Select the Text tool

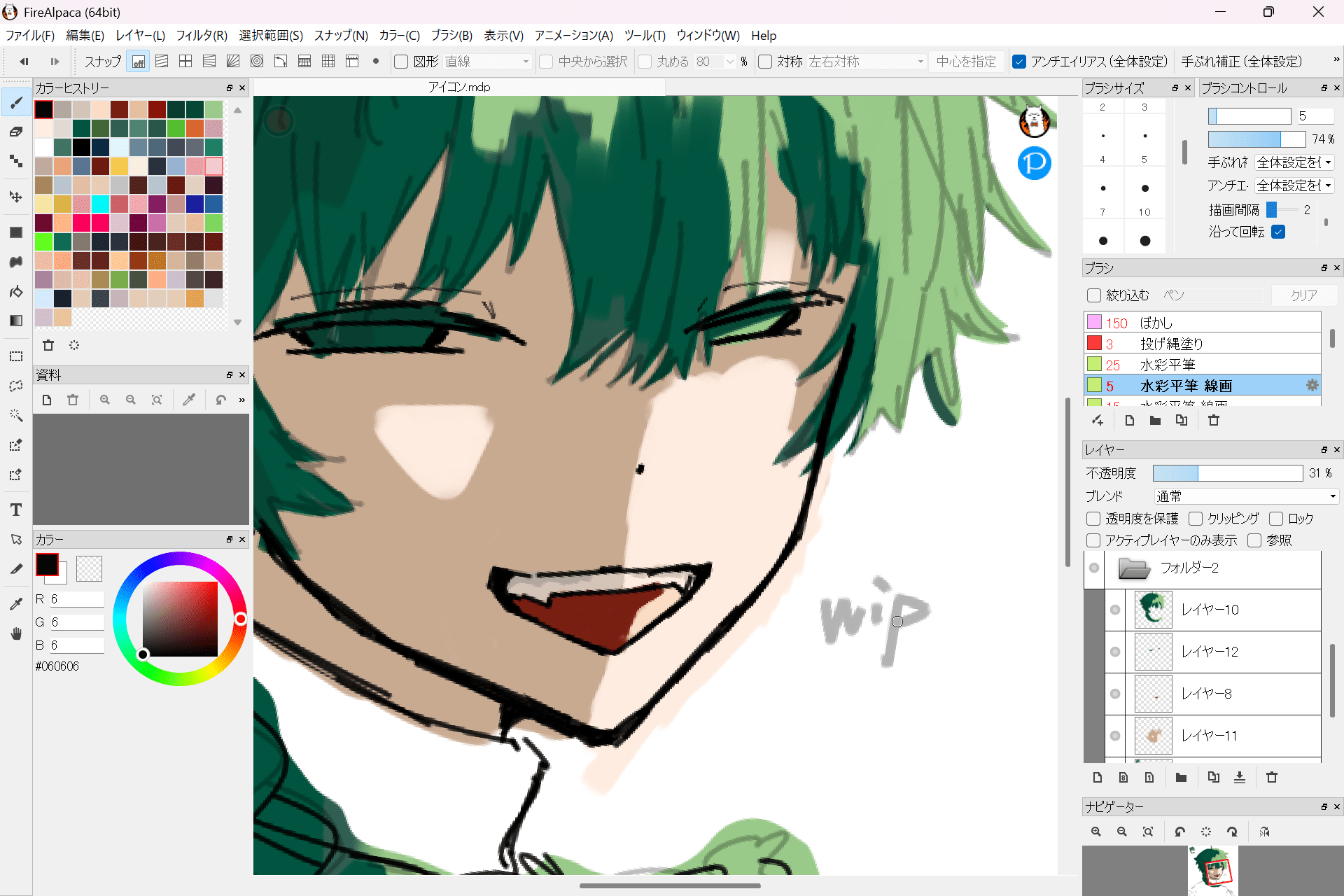click(16, 510)
